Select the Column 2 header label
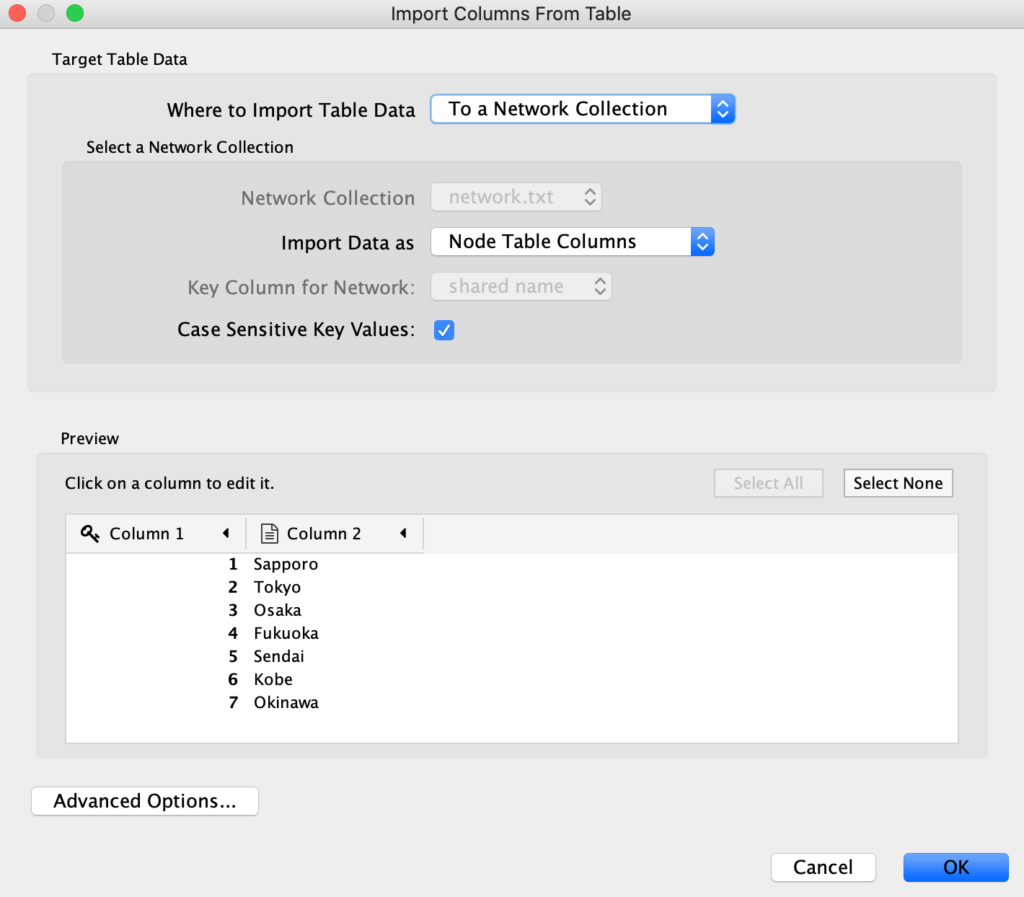Screen dimensions: 1024x897 pos(324,533)
